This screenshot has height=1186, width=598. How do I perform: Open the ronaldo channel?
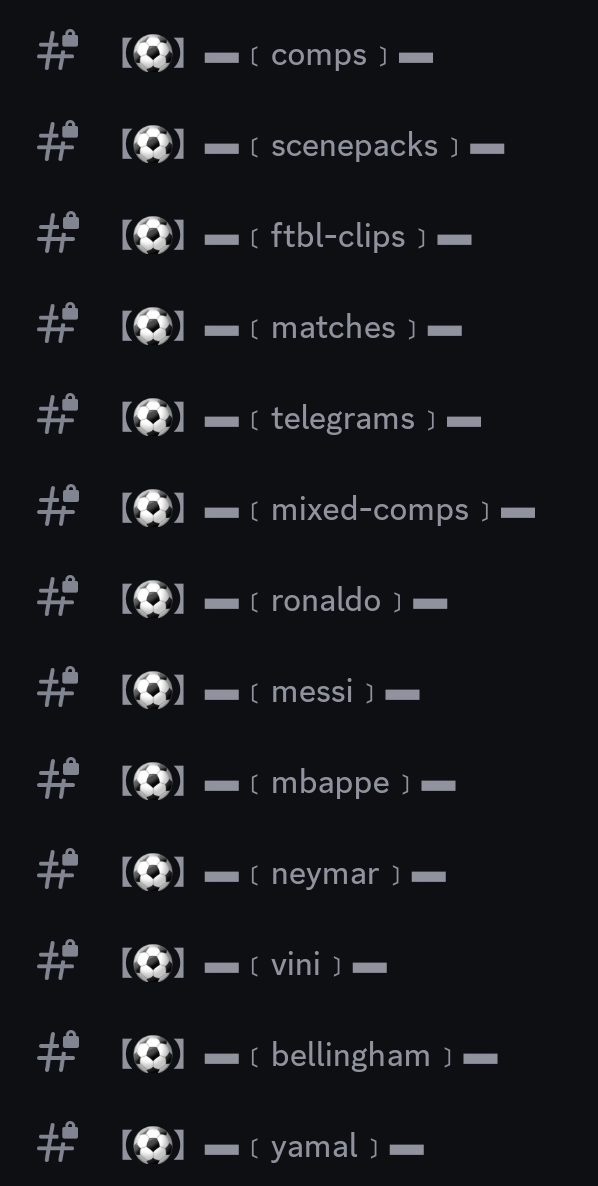(299, 601)
